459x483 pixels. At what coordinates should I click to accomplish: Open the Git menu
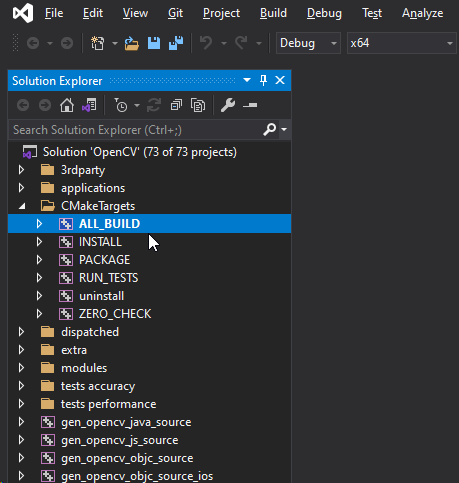[175, 13]
